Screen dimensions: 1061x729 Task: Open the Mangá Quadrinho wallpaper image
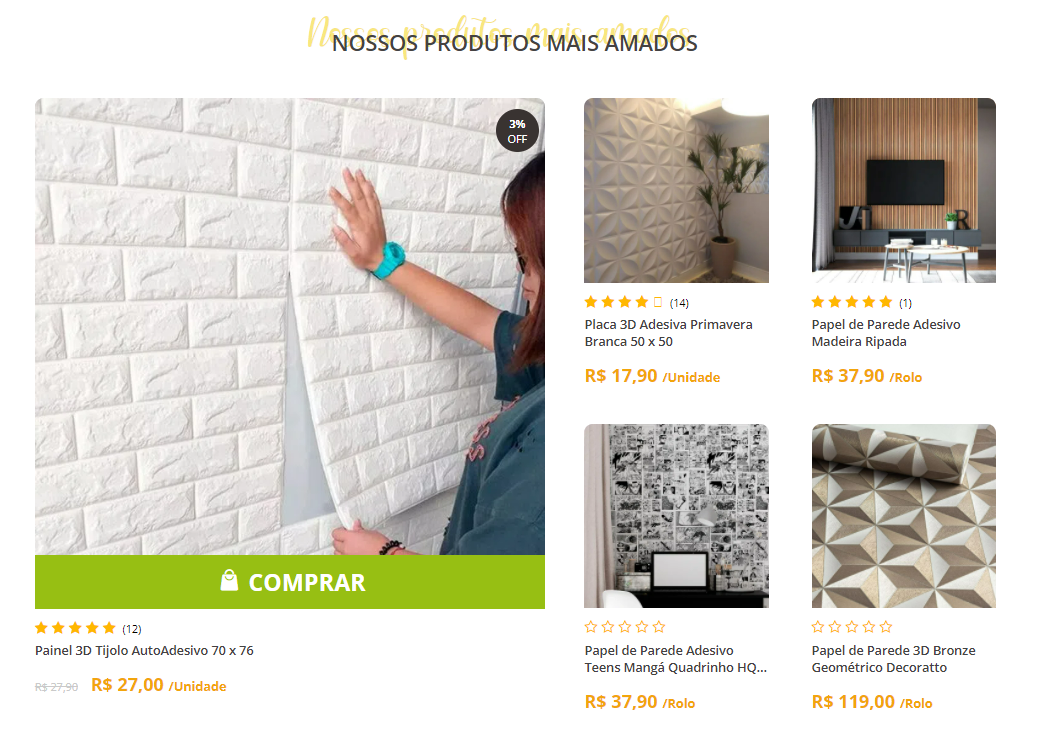(676, 516)
